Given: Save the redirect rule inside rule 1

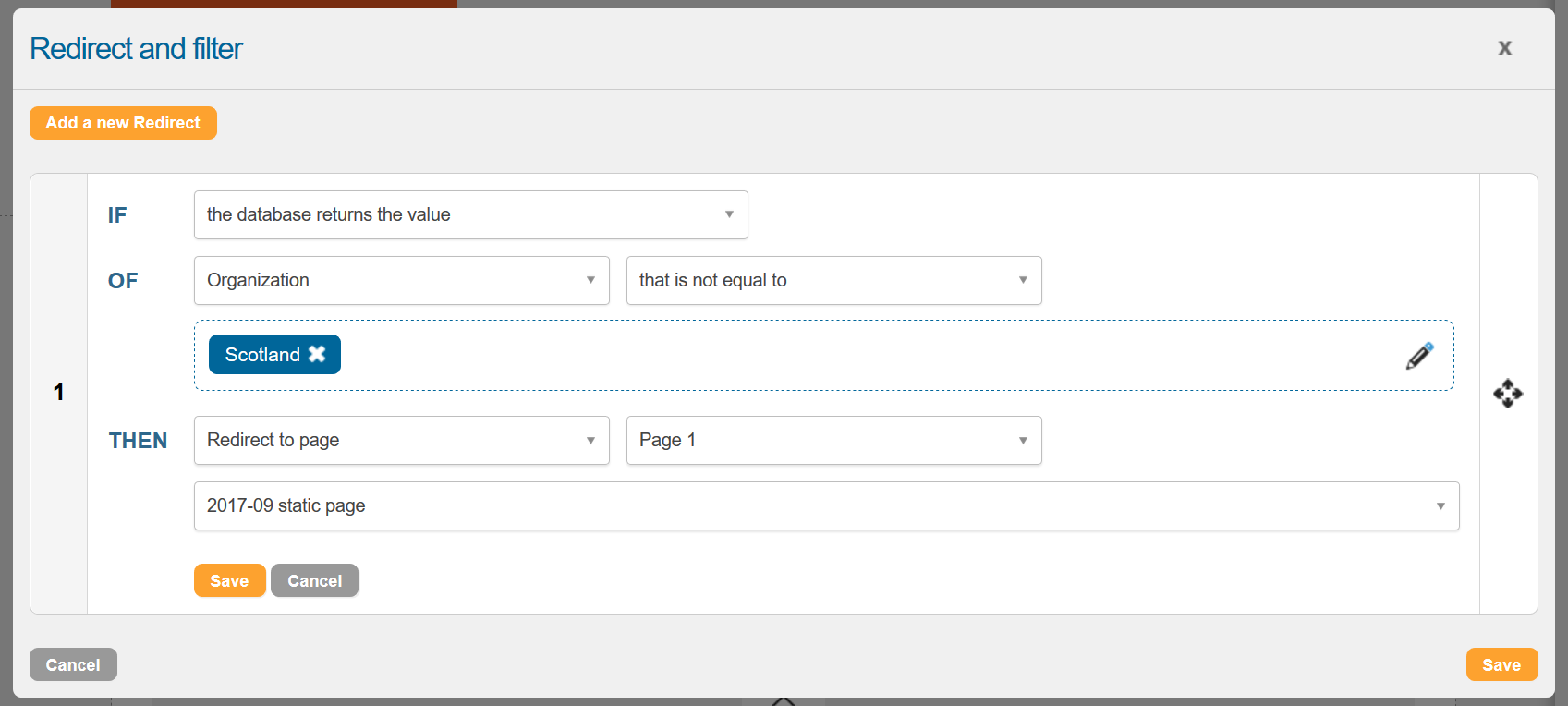Looking at the screenshot, I should coord(229,580).
